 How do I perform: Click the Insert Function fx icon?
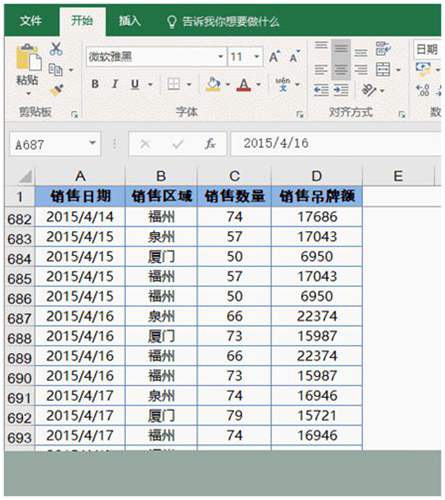point(210,144)
